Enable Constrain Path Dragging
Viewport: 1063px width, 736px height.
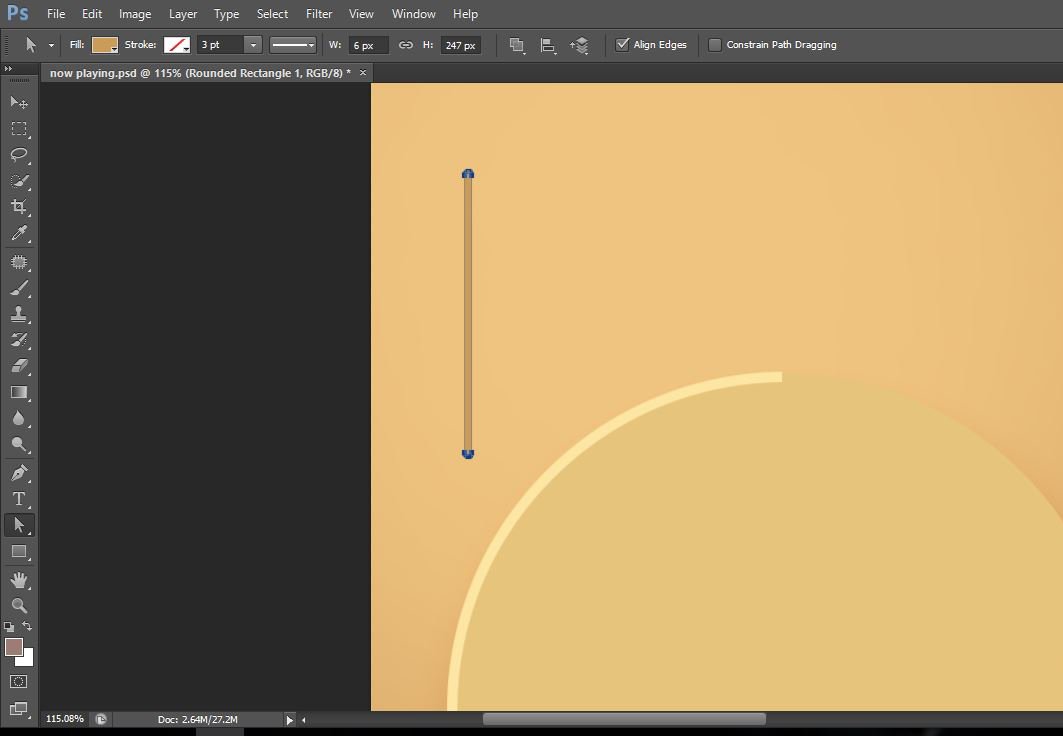[x=715, y=45]
